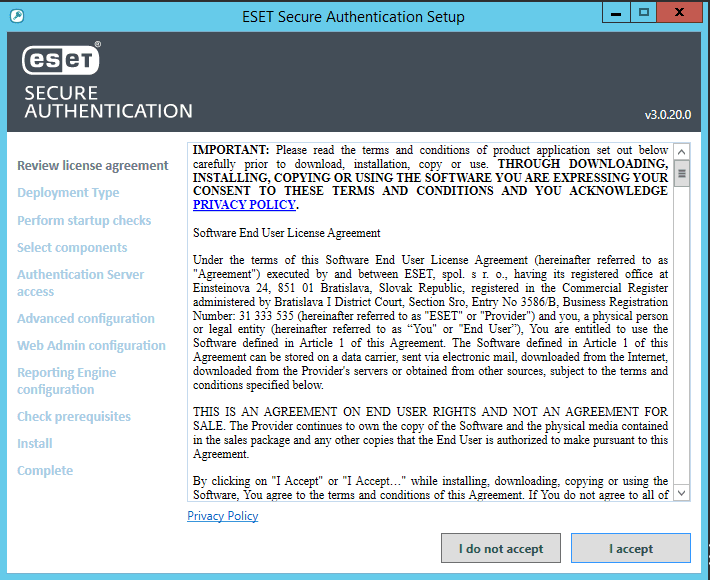Select Authentication Server access step

(81, 283)
